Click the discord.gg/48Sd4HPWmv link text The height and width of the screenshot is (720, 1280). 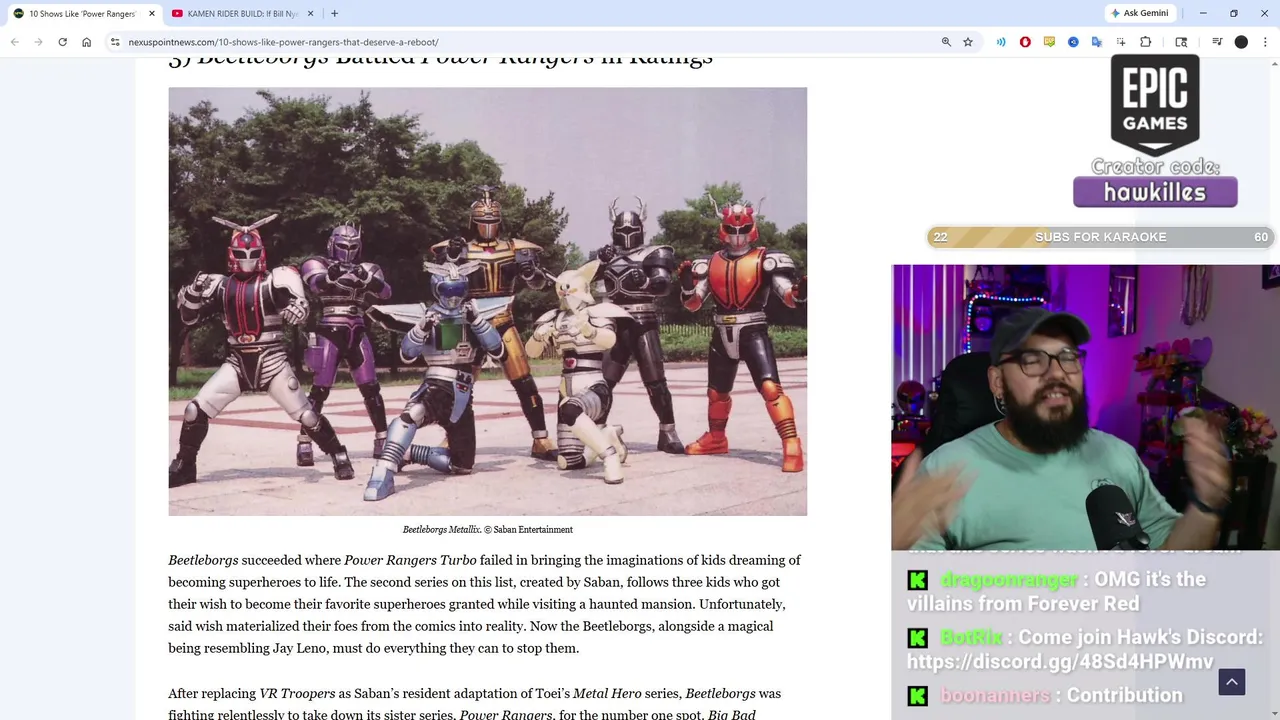tap(1060, 661)
